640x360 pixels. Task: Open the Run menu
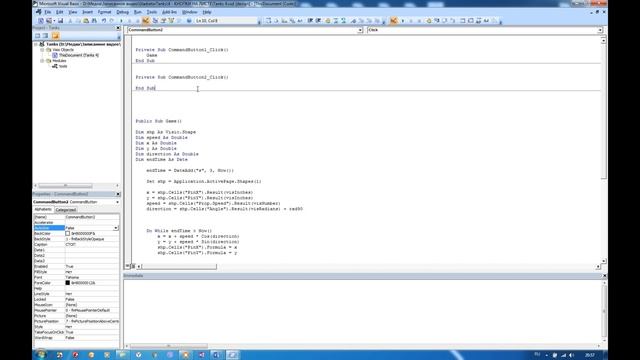coord(138,12)
